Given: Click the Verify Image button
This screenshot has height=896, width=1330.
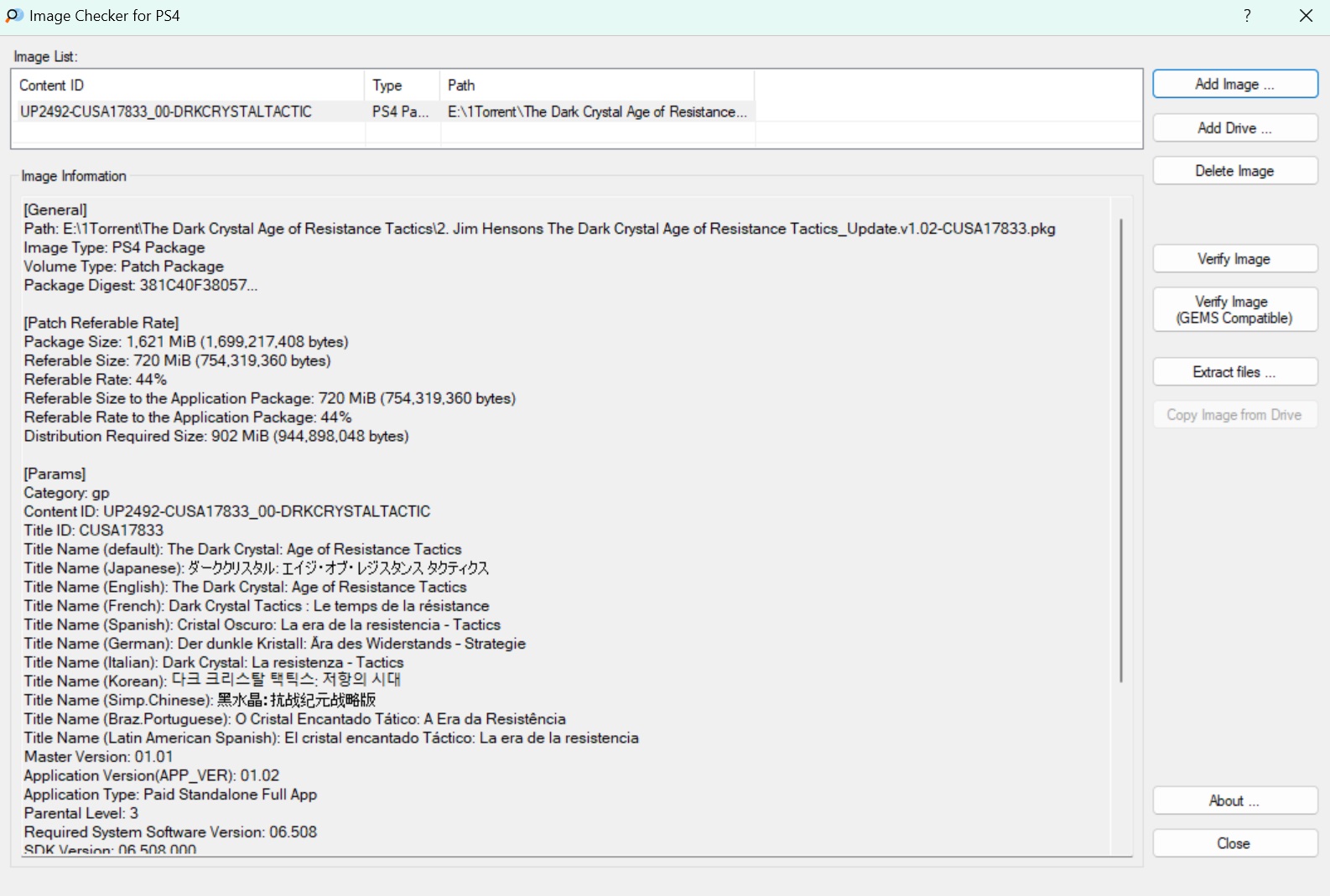Looking at the screenshot, I should pos(1235,259).
